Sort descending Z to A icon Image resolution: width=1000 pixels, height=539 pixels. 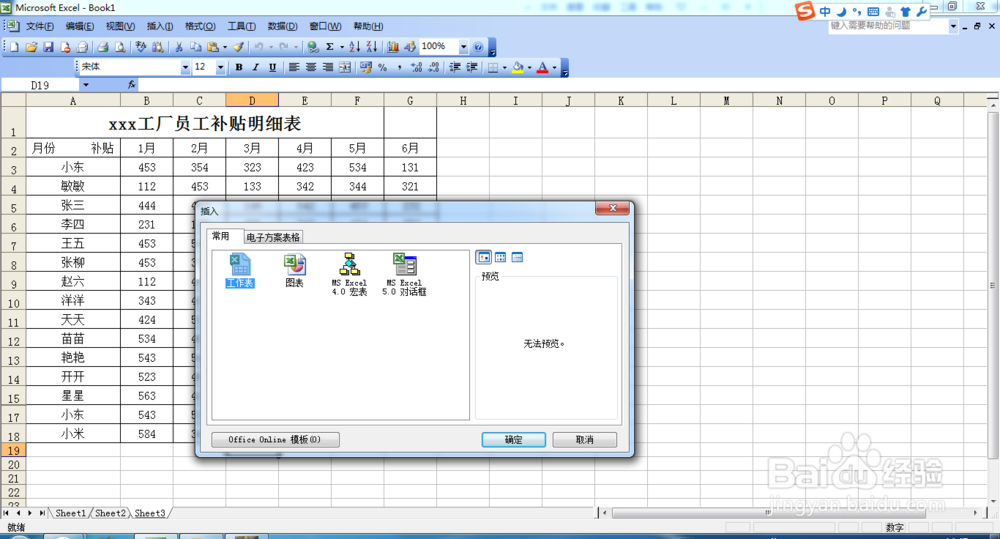tap(372, 47)
